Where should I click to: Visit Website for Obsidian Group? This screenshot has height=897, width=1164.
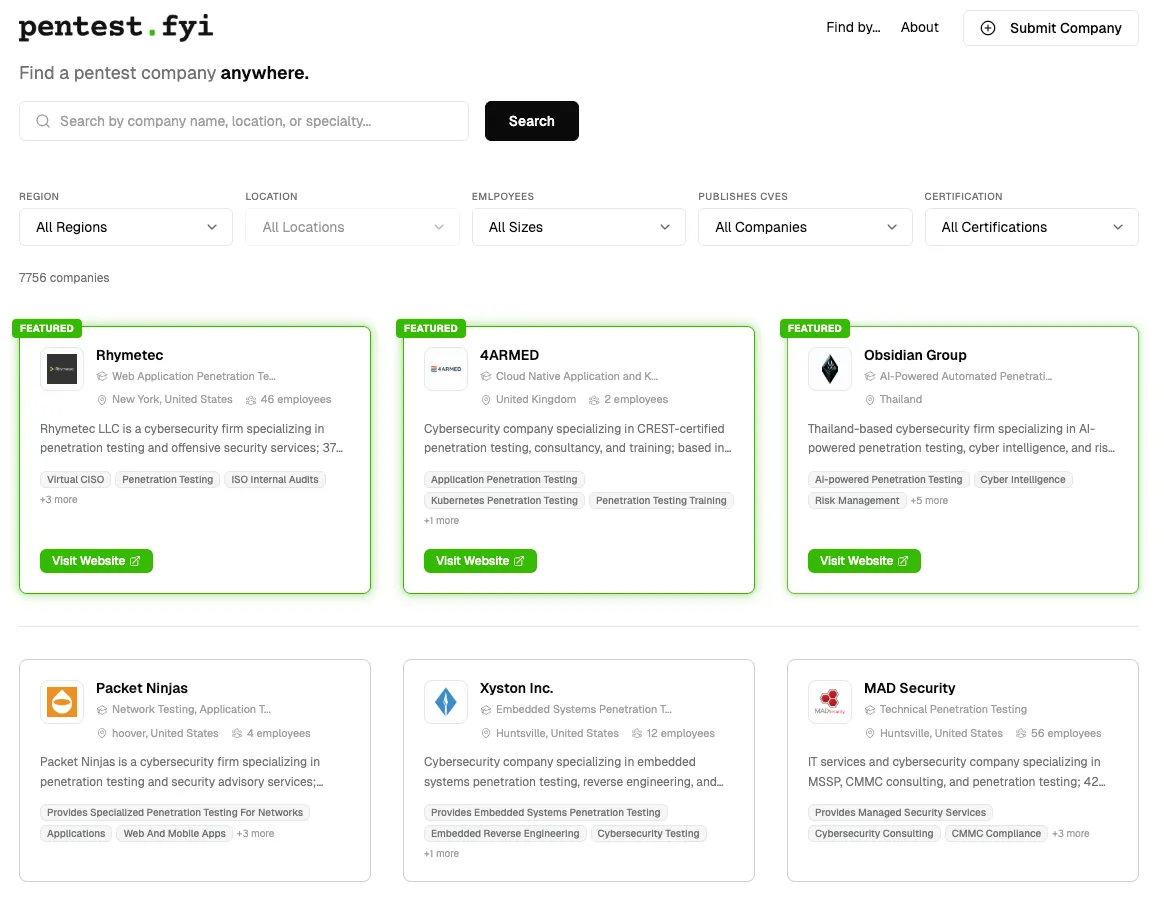864,561
